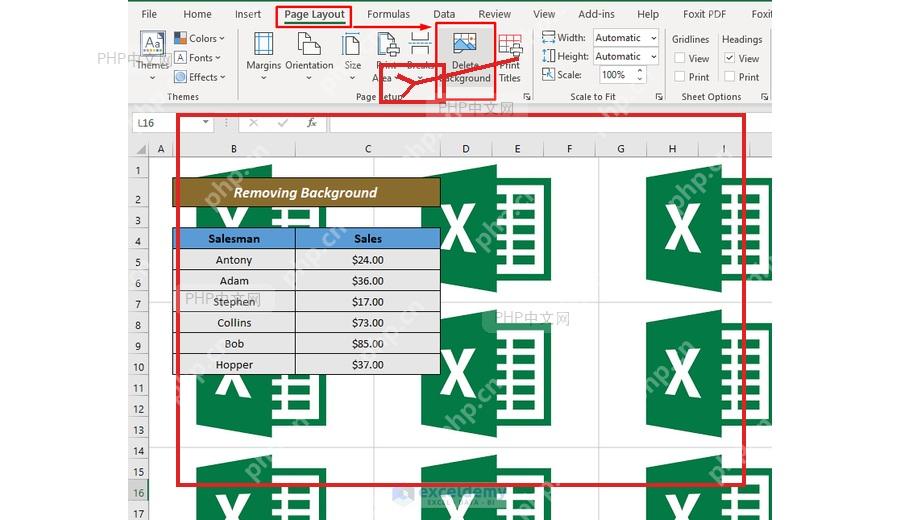This screenshot has width=900, height=520.
Task: Switch to the Insert tab
Action: pyautogui.click(x=247, y=14)
